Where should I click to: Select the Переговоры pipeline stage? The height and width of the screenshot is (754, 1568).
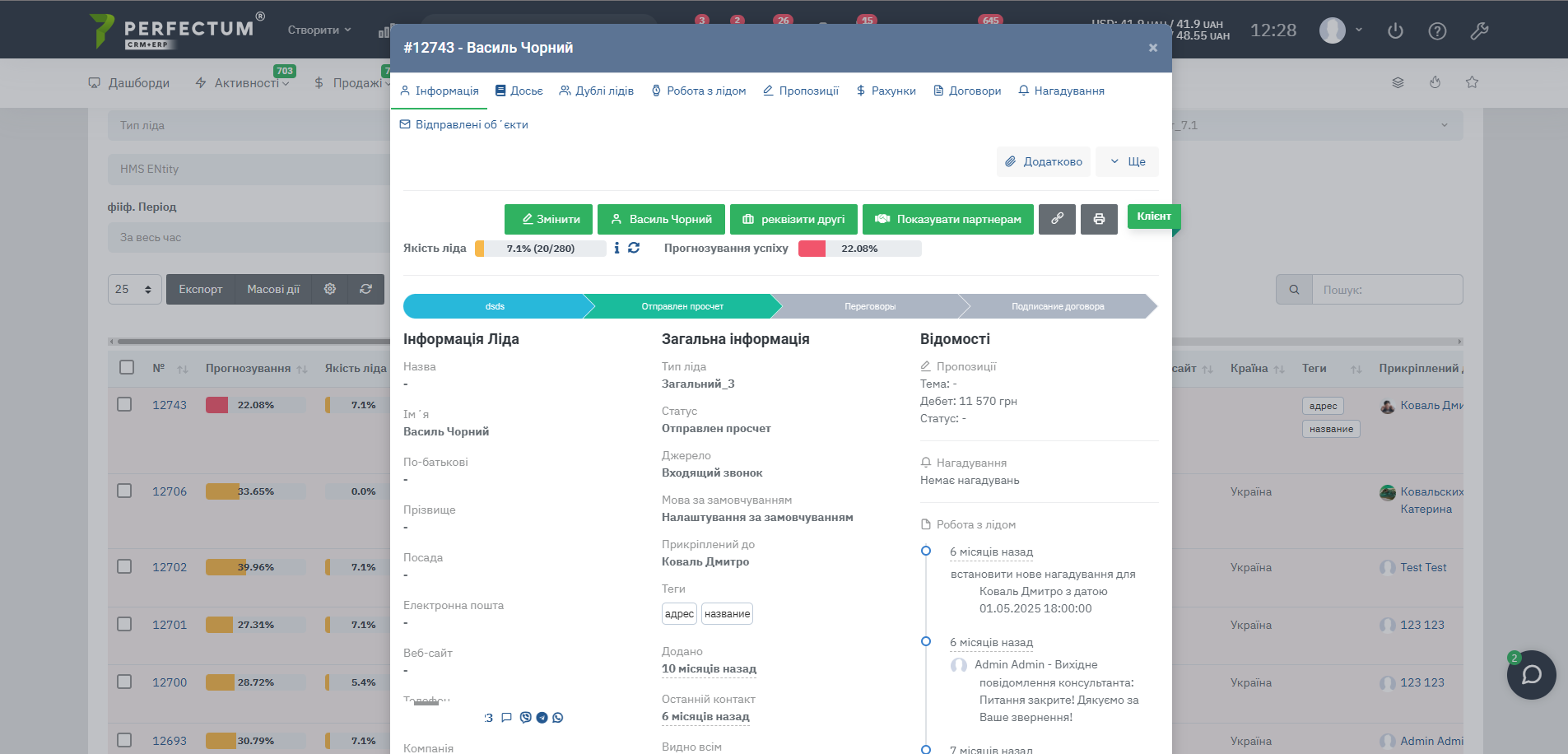click(869, 306)
